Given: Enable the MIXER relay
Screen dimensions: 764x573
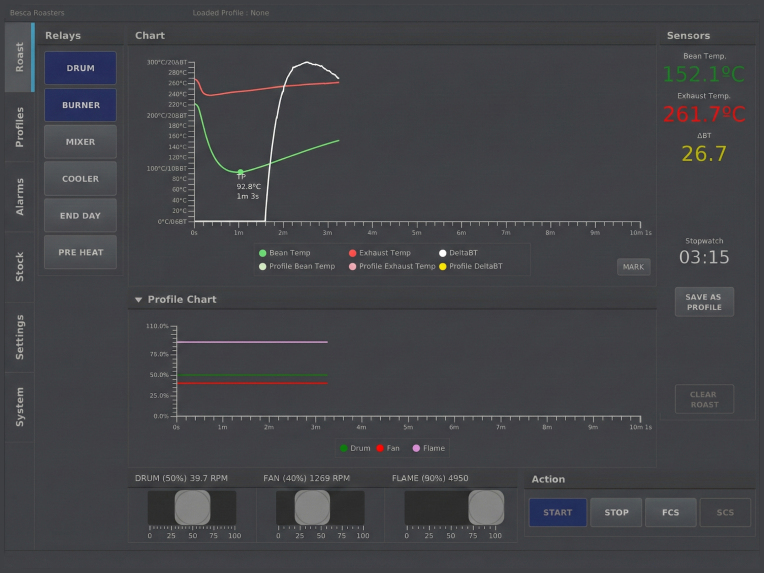Looking at the screenshot, I should click(80, 142).
